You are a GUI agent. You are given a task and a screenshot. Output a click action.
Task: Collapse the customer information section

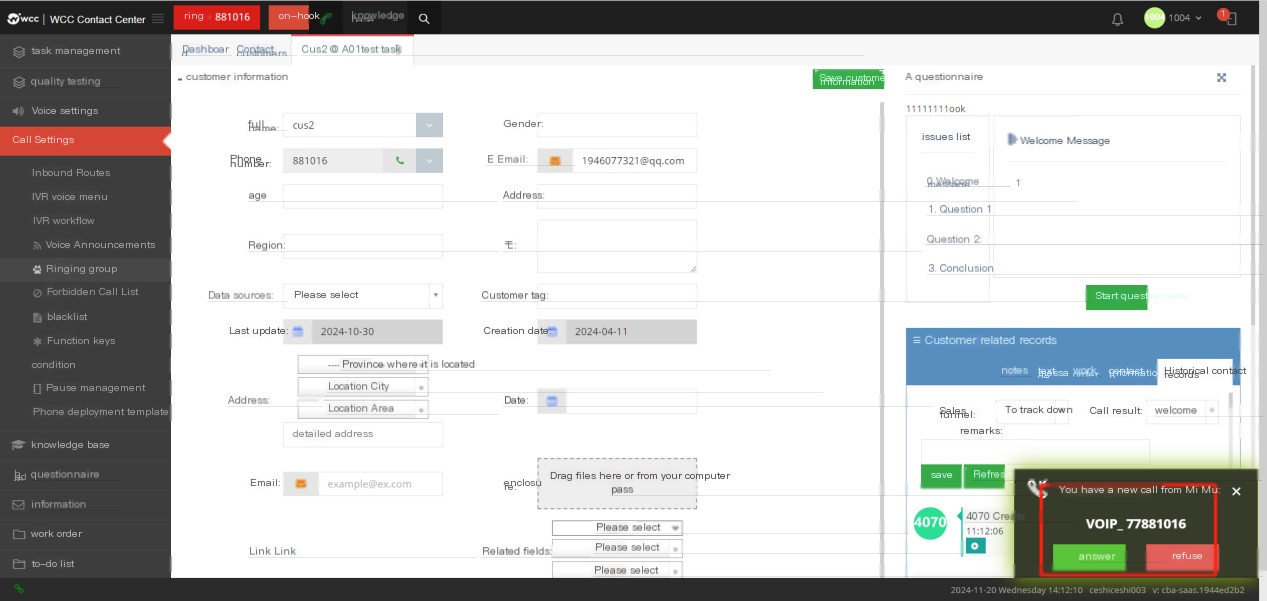[181, 78]
